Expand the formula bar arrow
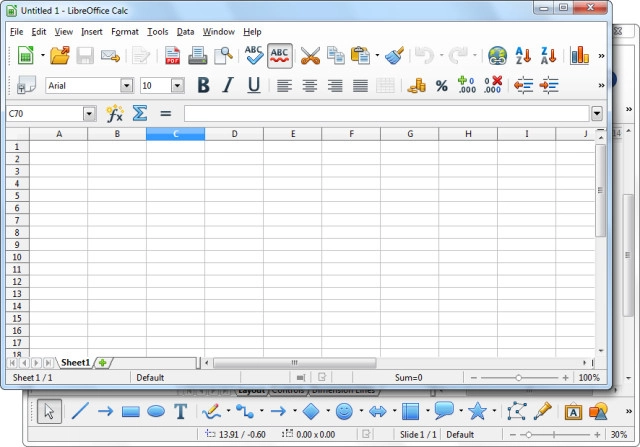The width and height of the screenshot is (640, 447). point(597,113)
